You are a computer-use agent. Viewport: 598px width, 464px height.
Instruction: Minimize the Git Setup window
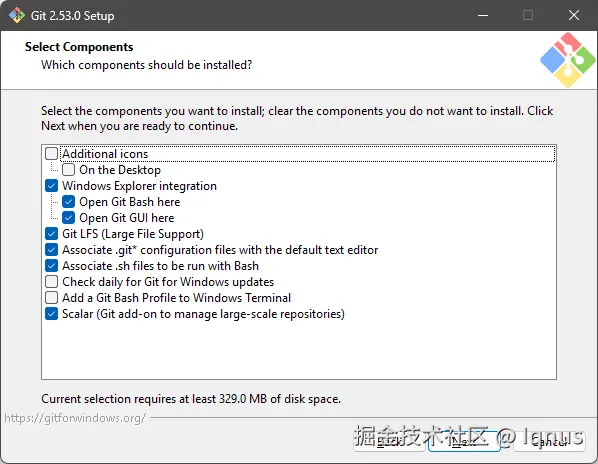[483, 15]
